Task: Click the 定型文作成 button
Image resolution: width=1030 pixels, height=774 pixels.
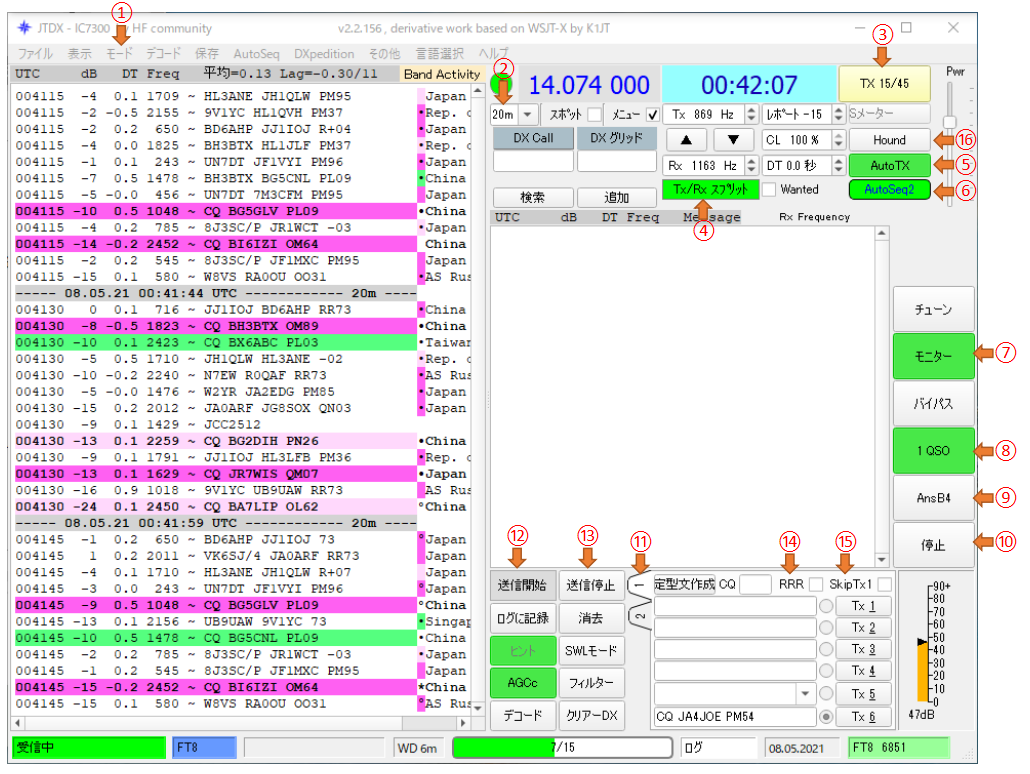Action: click(684, 584)
